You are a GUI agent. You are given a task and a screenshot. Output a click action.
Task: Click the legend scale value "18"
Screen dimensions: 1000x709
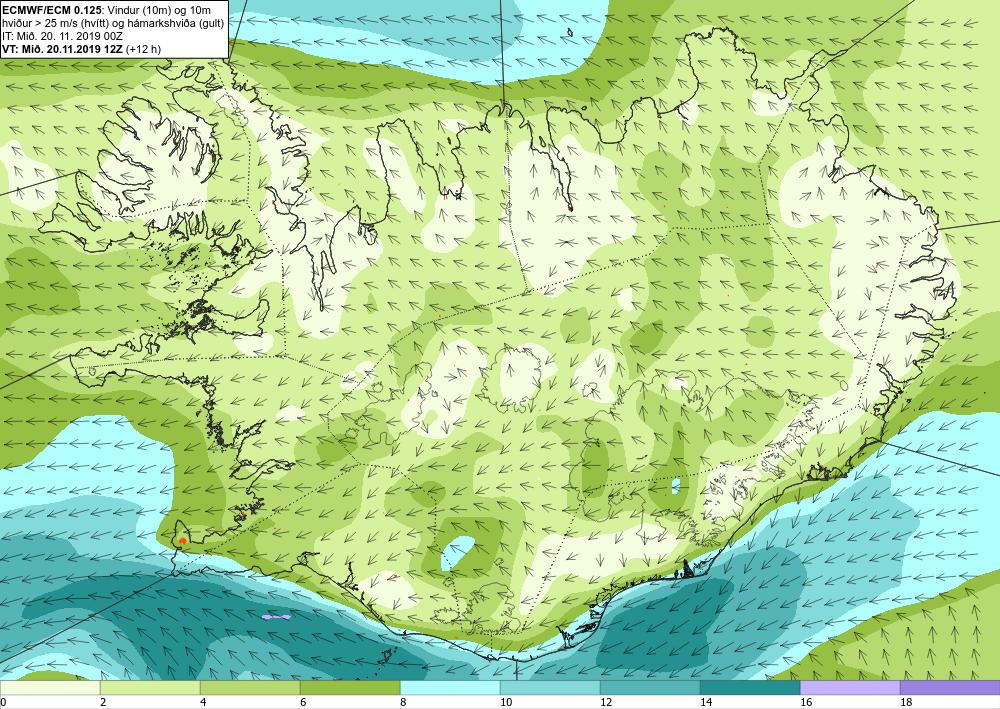click(x=906, y=703)
